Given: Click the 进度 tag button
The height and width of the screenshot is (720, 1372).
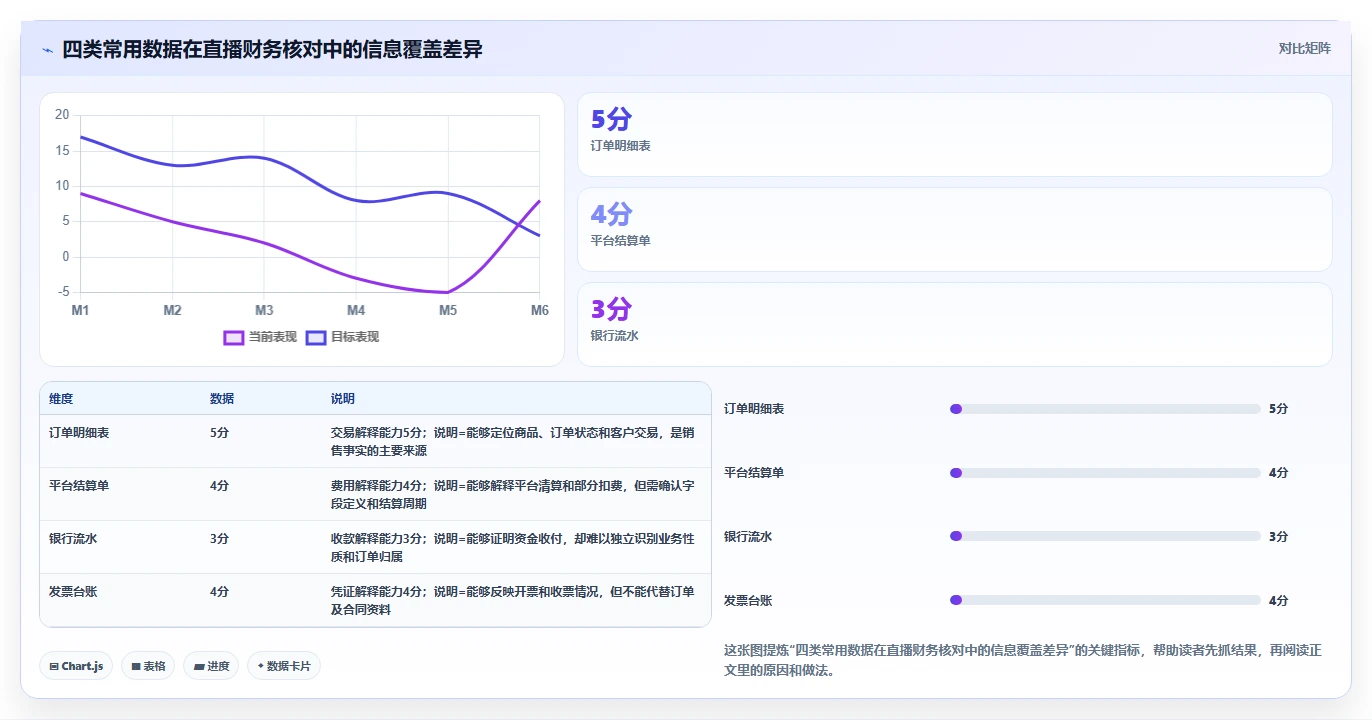Looking at the screenshot, I should click(211, 666).
